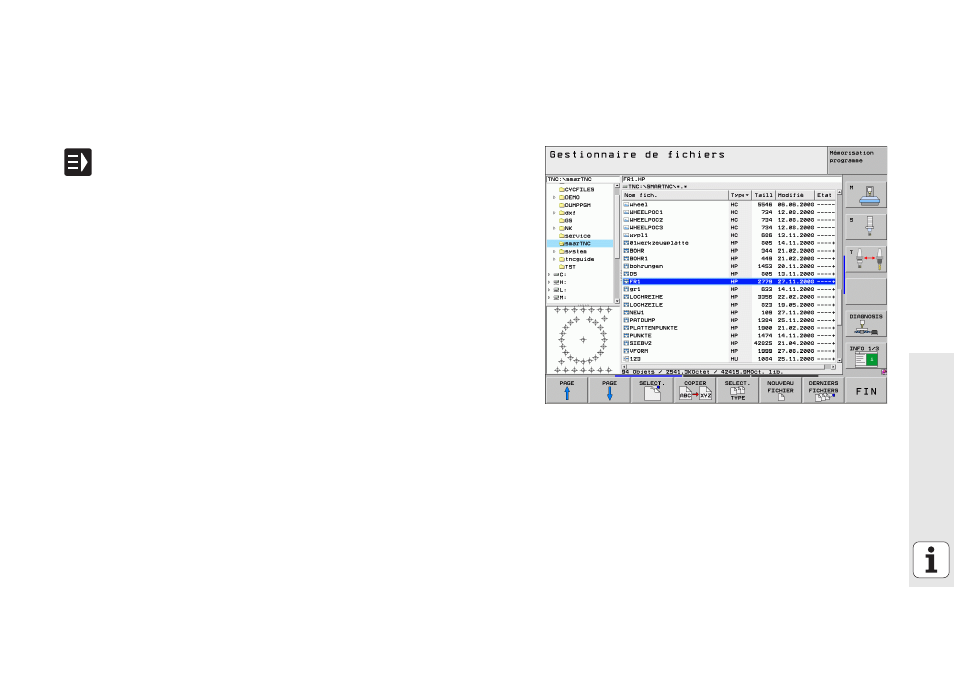954x673 pixels.
Task: Expand the L: drive
Action: coord(549,290)
